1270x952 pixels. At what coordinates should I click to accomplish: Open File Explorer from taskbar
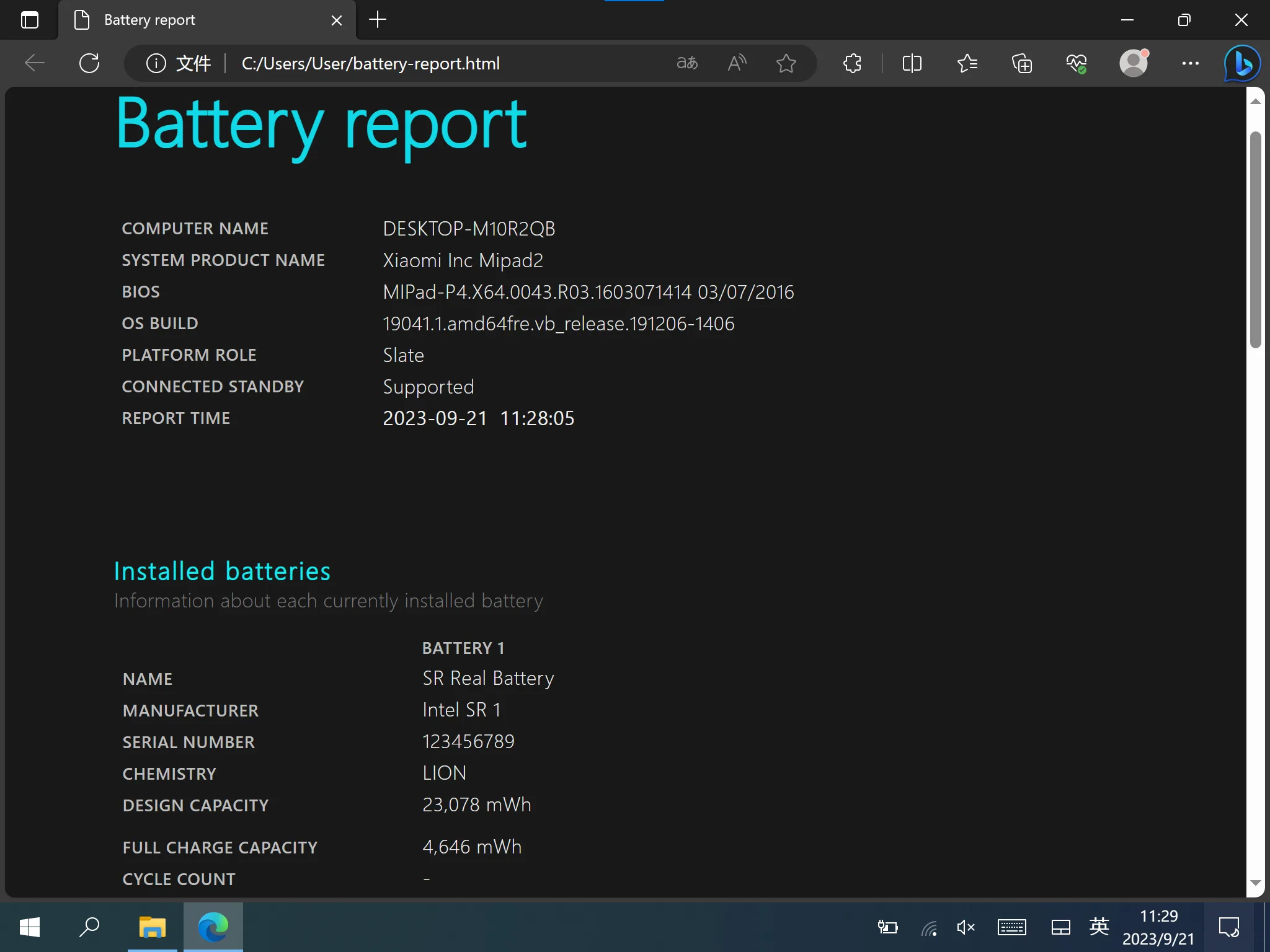(152, 927)
